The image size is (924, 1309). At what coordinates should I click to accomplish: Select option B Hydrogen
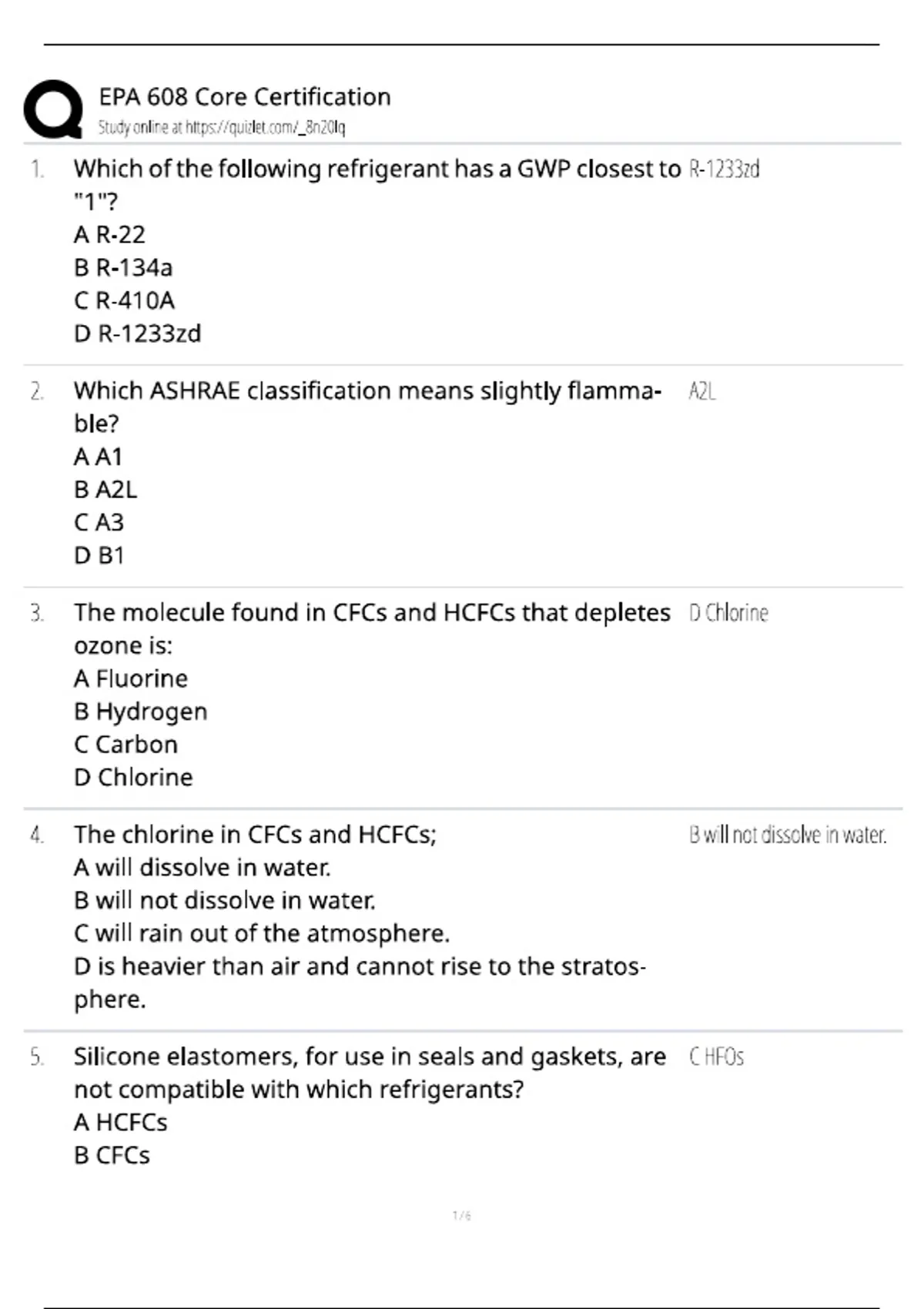click(x=141, y=711)
